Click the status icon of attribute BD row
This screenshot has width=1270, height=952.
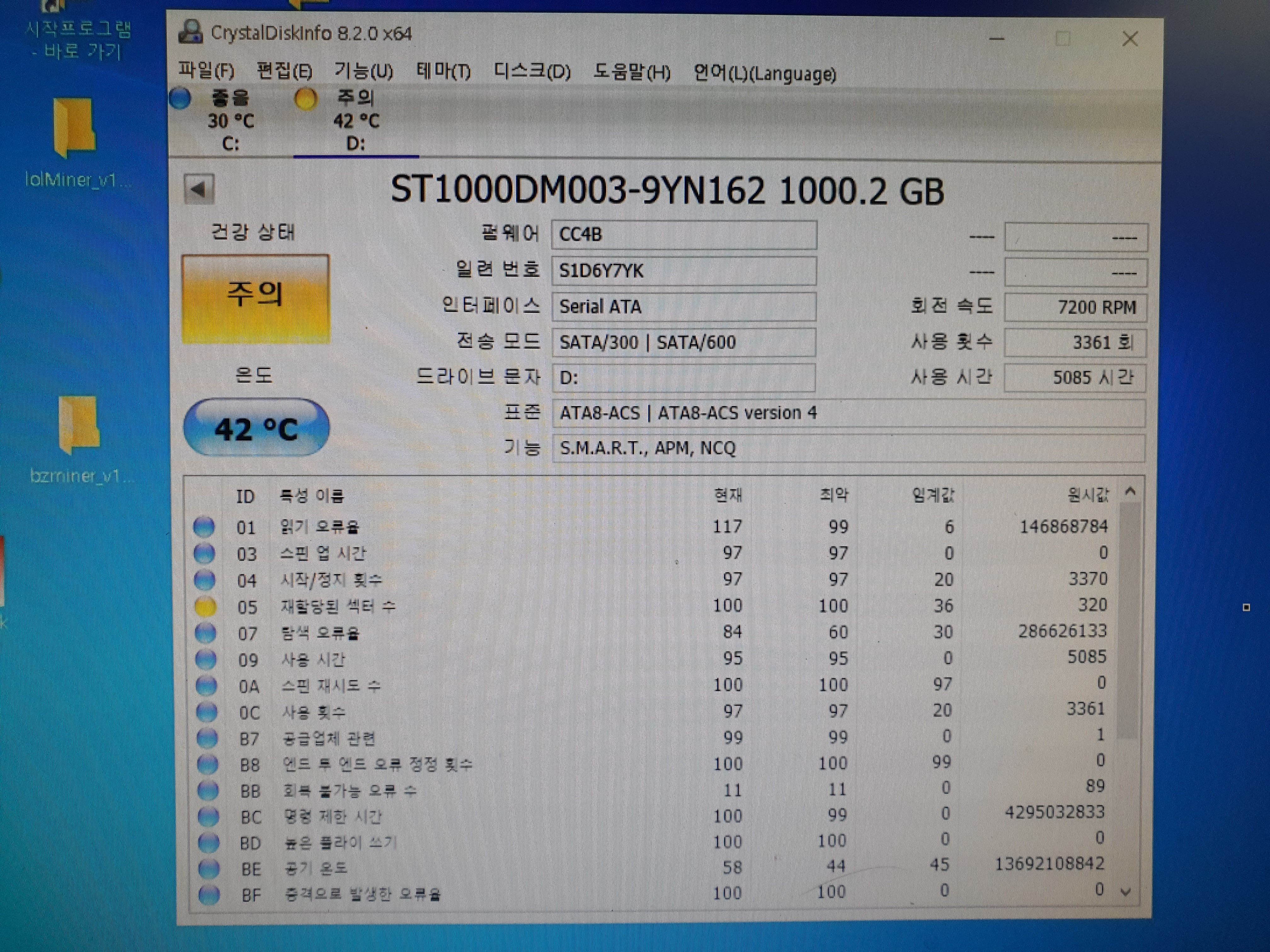tap(209, 842)
